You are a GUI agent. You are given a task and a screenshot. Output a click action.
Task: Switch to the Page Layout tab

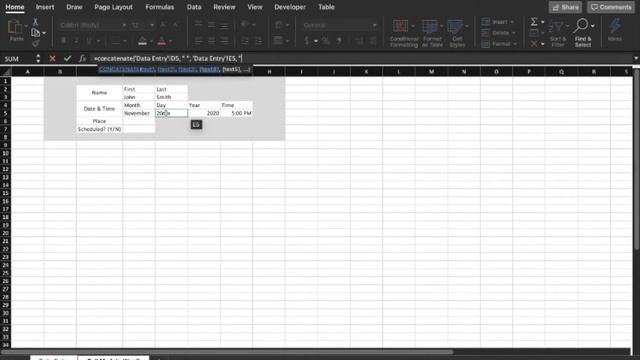coord(113,7)
